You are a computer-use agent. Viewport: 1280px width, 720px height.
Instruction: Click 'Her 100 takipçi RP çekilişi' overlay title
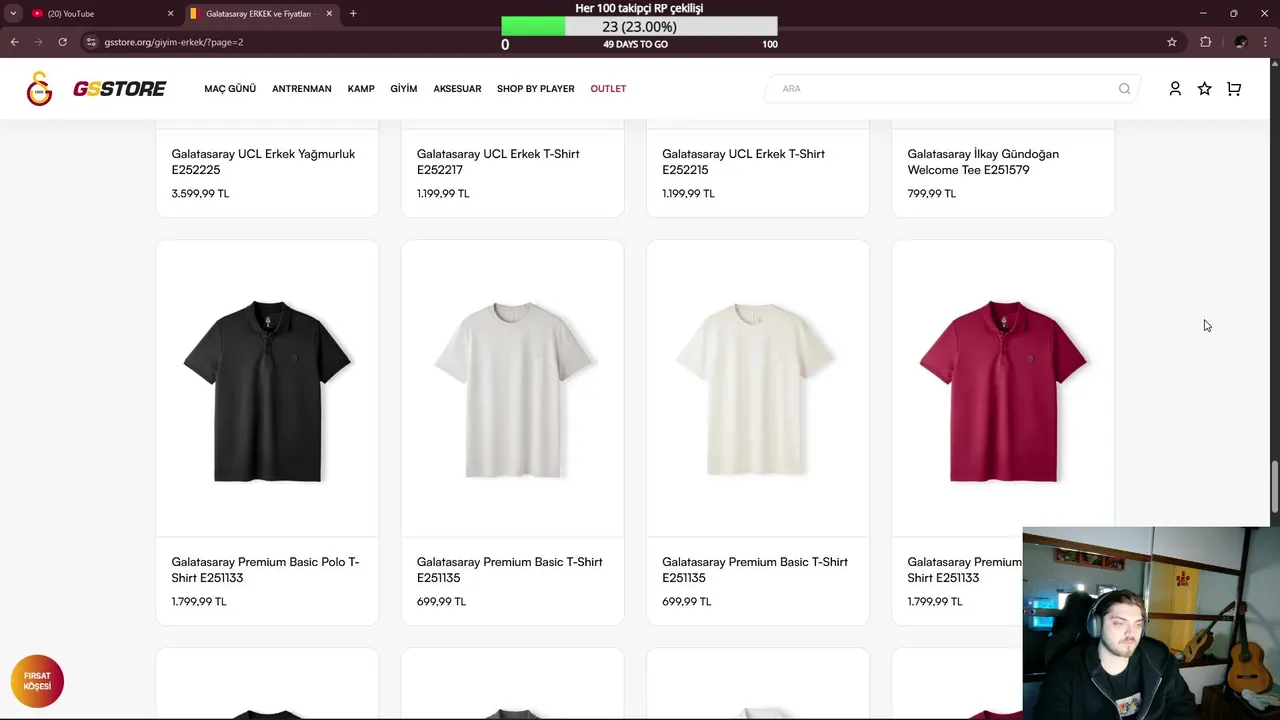pos(639,8)
